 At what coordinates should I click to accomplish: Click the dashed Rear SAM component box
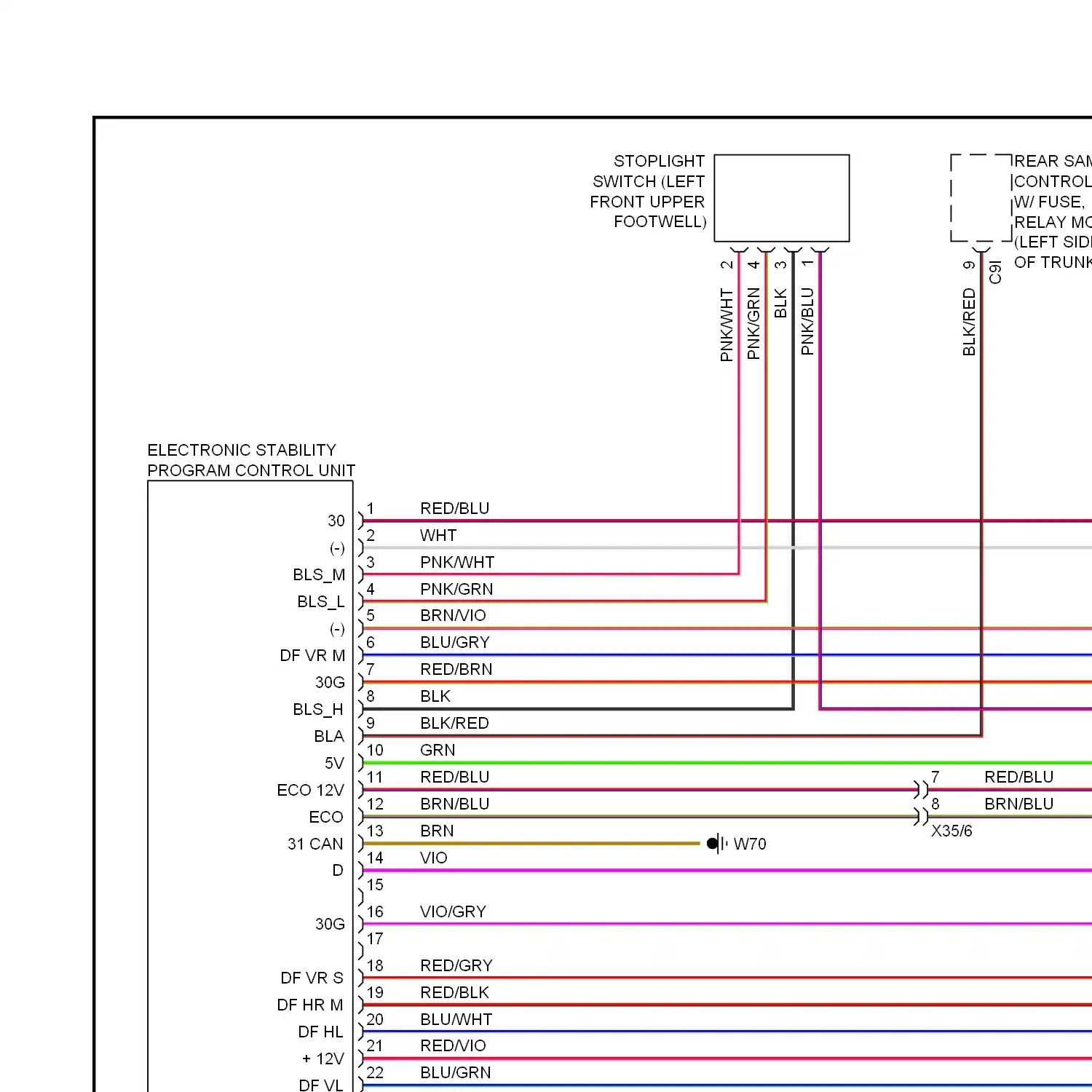pos(981,198)
